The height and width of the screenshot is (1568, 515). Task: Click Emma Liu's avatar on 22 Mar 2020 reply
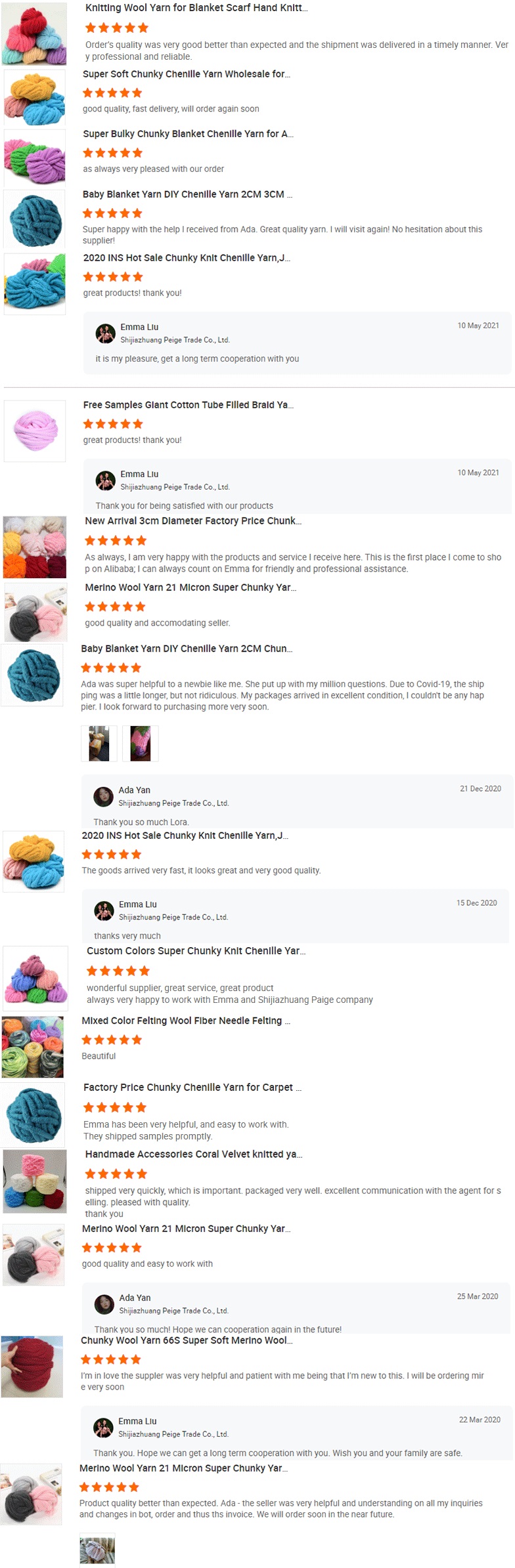[103, 1427]
